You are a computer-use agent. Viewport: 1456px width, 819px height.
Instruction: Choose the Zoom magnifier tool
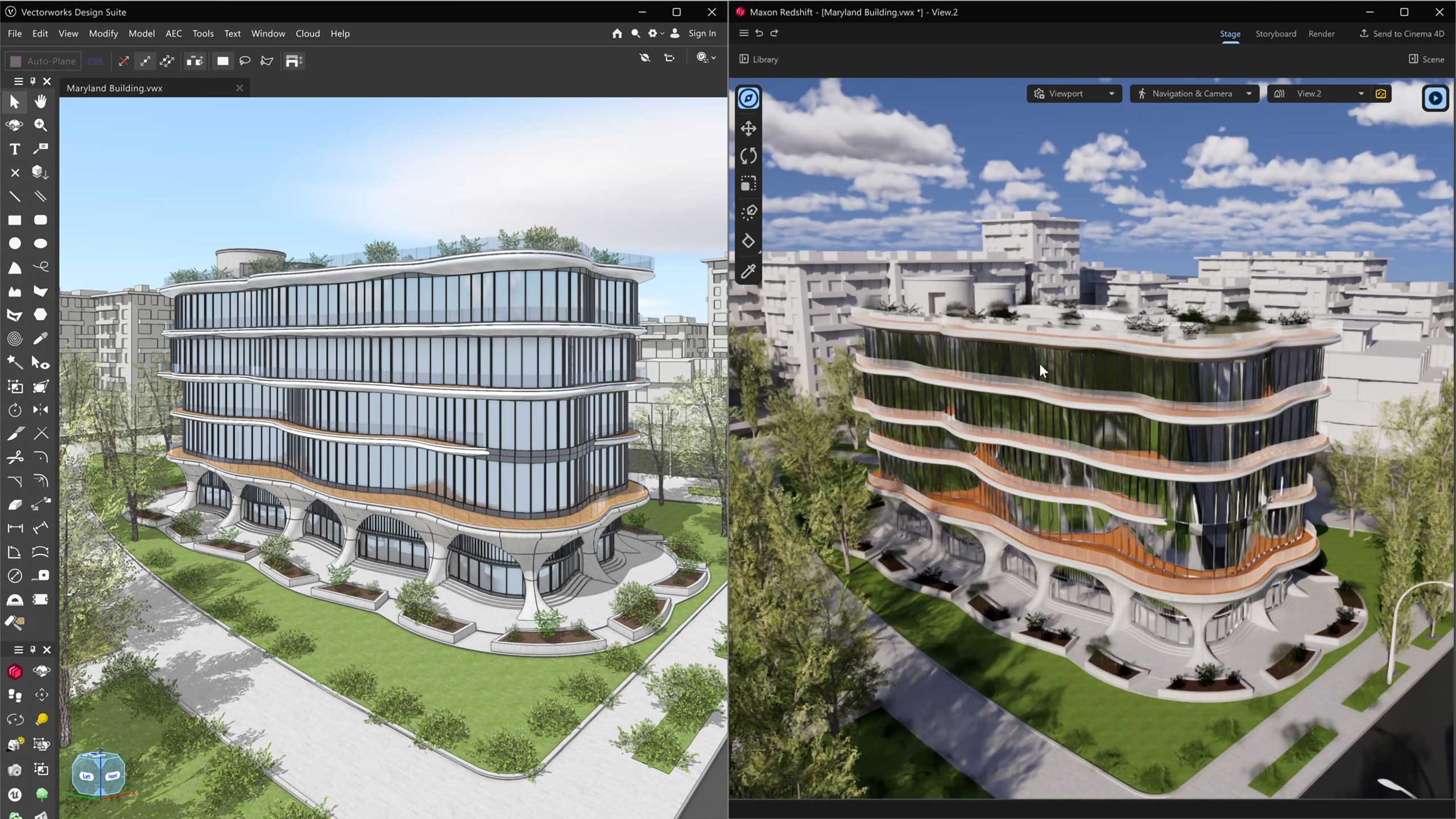pos(40,125)
